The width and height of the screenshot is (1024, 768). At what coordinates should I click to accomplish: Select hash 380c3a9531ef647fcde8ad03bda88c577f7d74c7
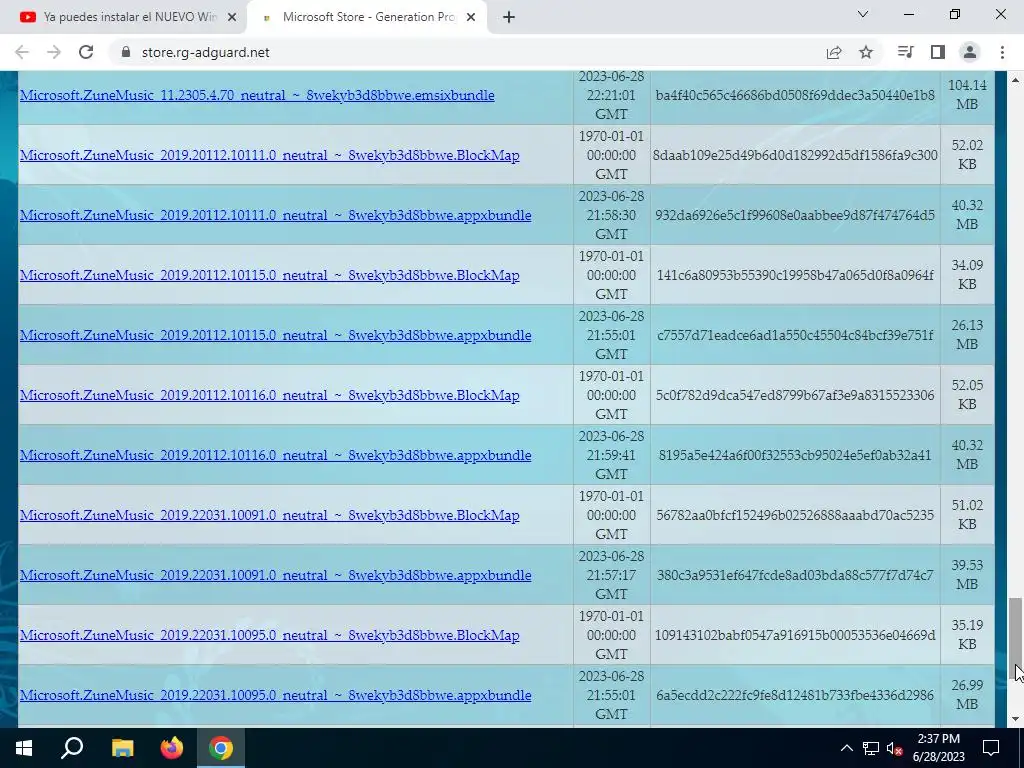click(x=795, y=575)
